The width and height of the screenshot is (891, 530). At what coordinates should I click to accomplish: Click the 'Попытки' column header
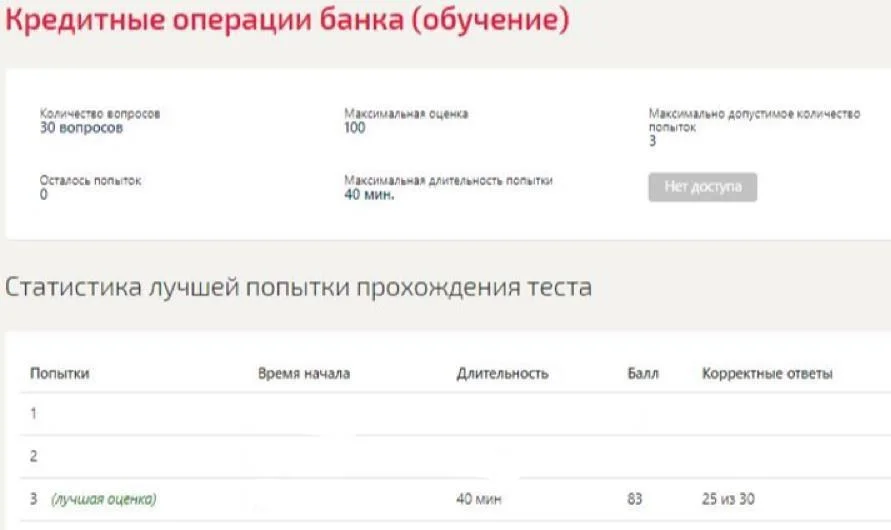(x=60, y=373)
